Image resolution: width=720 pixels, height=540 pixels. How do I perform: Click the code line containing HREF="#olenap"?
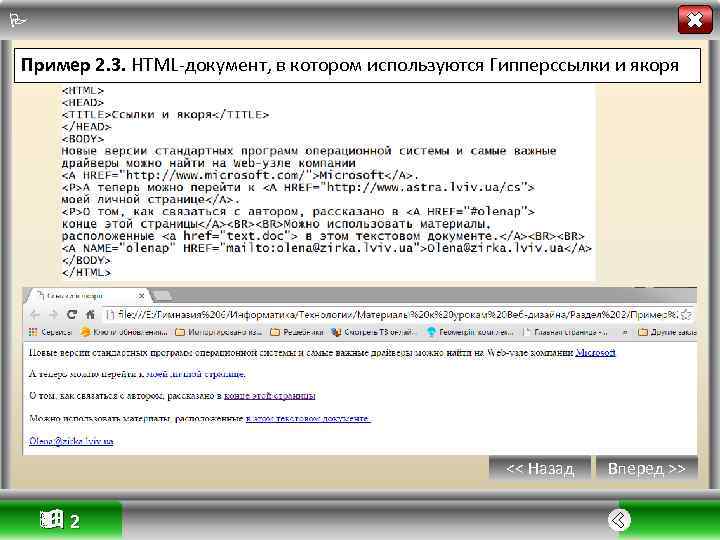click(298, 212)
